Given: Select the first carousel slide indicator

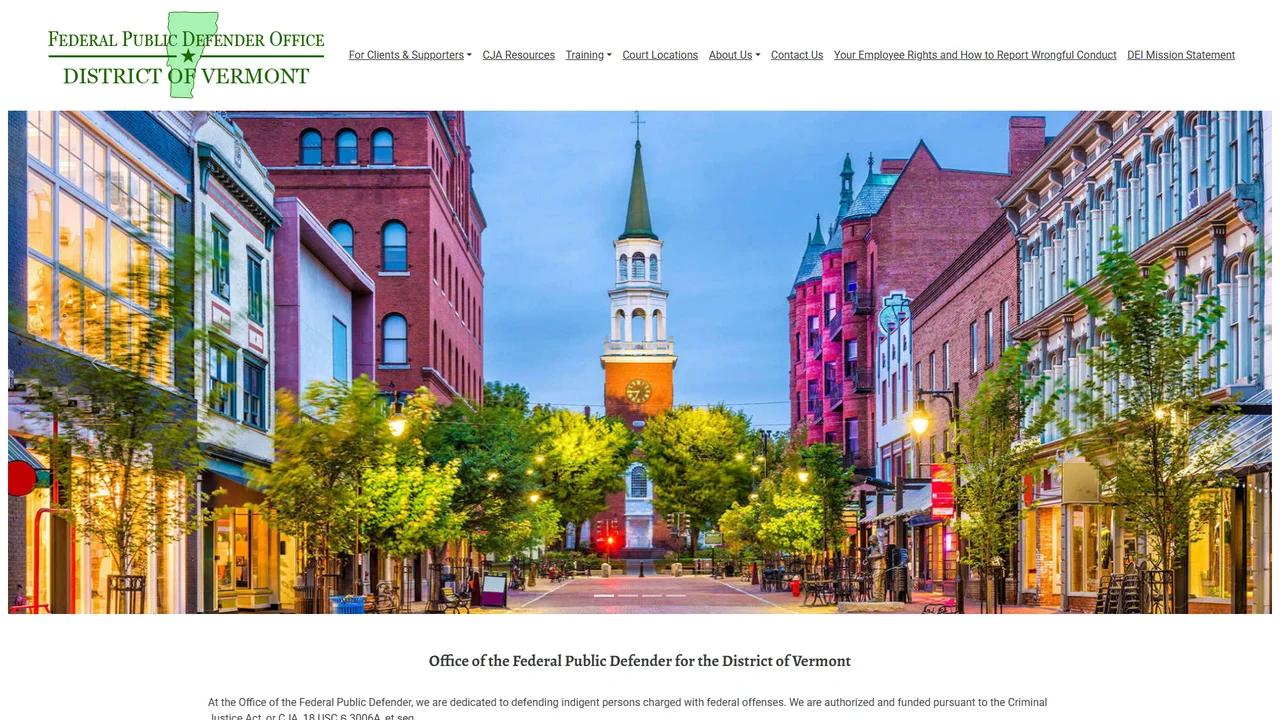Looking at the screenshot, I should pos(604,596).
